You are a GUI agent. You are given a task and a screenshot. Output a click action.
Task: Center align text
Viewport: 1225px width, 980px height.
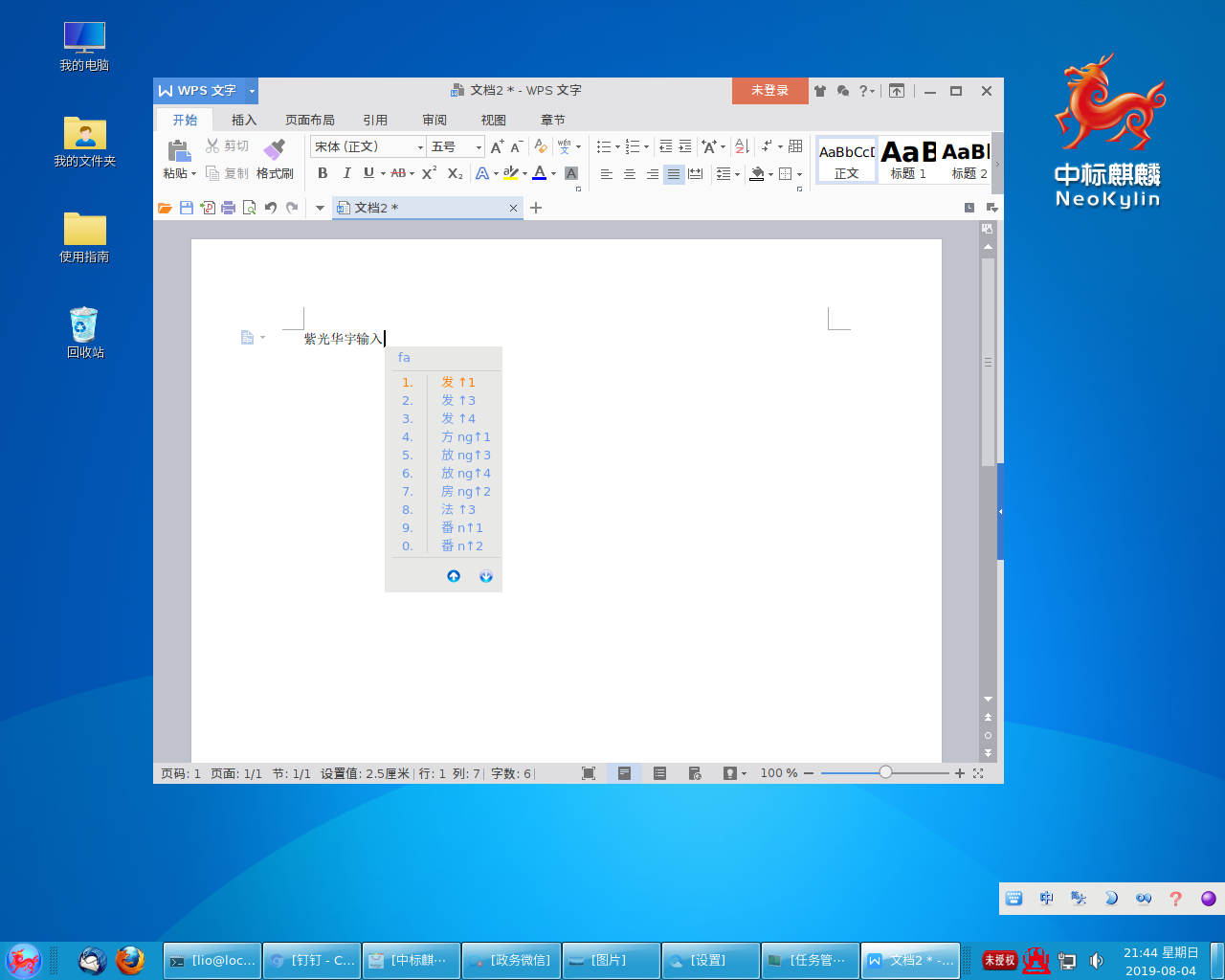[x=629, y=174]
